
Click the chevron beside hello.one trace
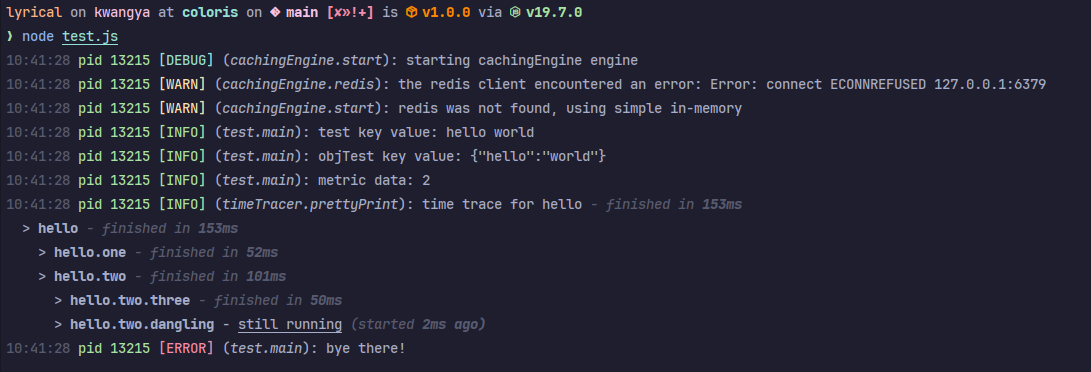click(42, 252)
